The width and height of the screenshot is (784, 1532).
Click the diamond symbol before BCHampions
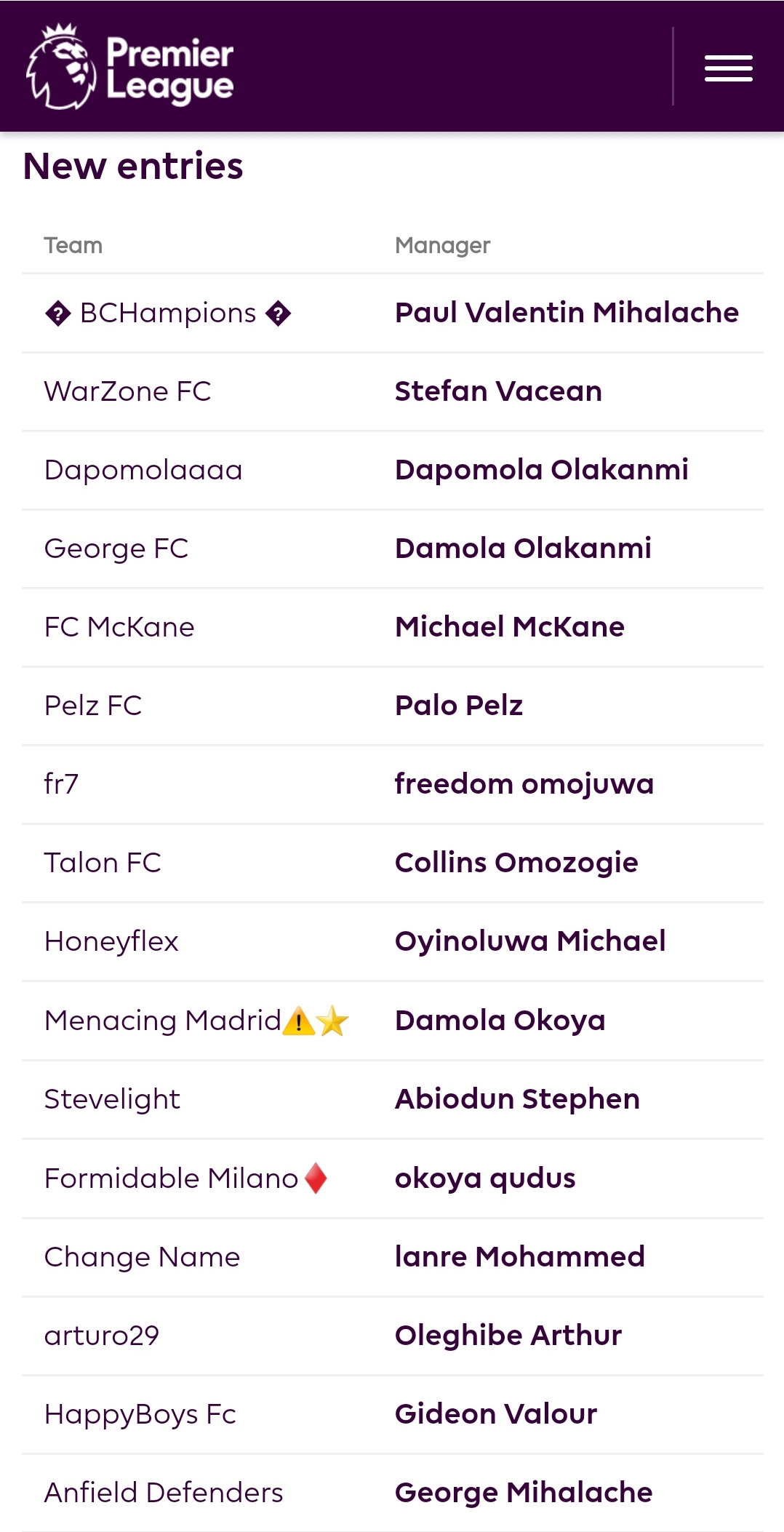pyautogui.click(x=57, y=314)
